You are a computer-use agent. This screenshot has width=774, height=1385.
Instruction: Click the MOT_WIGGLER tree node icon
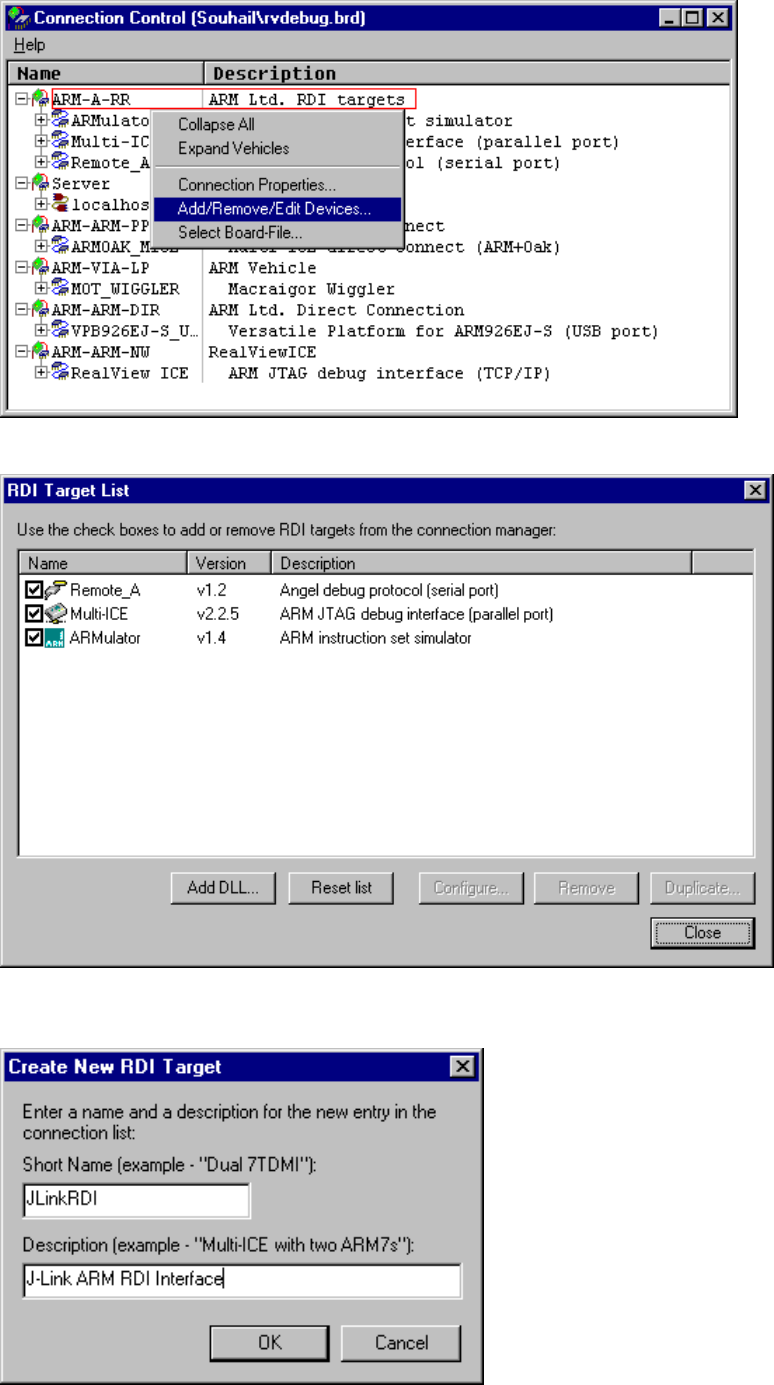pos(59,289)
